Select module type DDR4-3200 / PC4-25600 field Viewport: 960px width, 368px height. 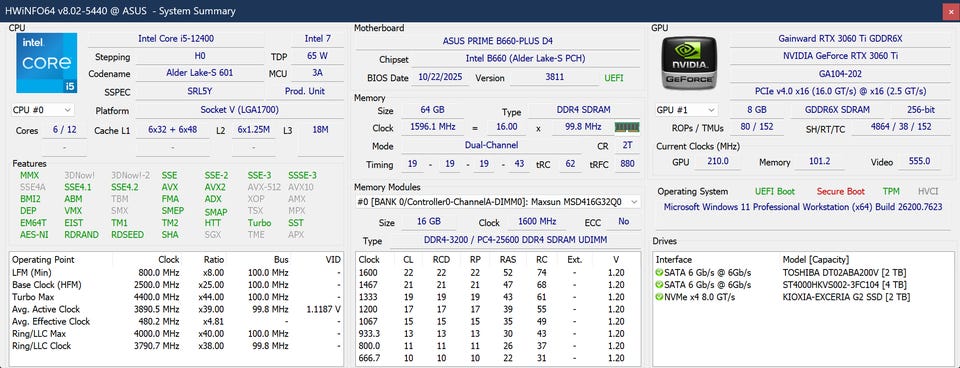tap(516, 240)
